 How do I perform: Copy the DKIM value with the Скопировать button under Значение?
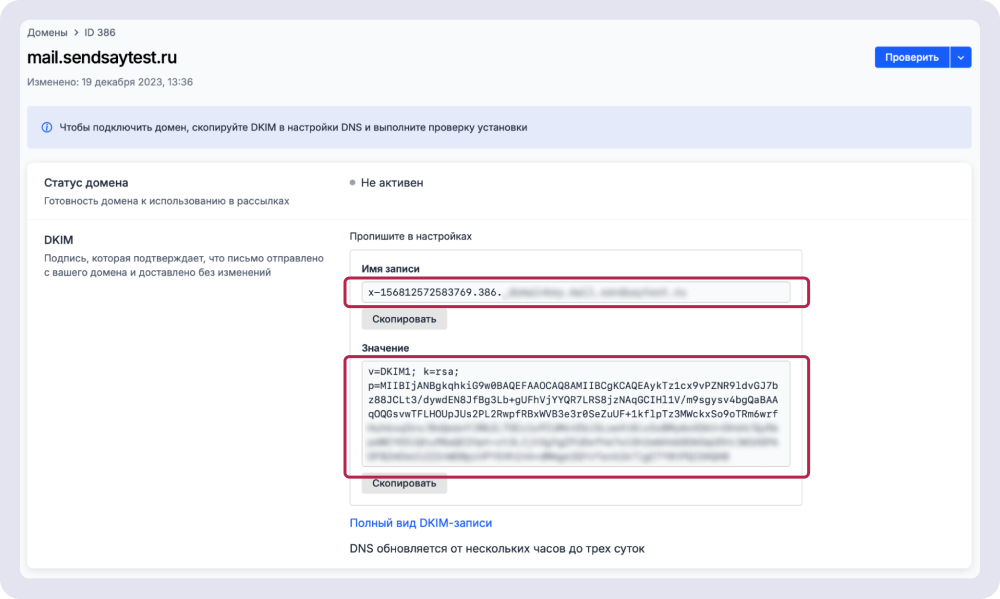point(404,483)
